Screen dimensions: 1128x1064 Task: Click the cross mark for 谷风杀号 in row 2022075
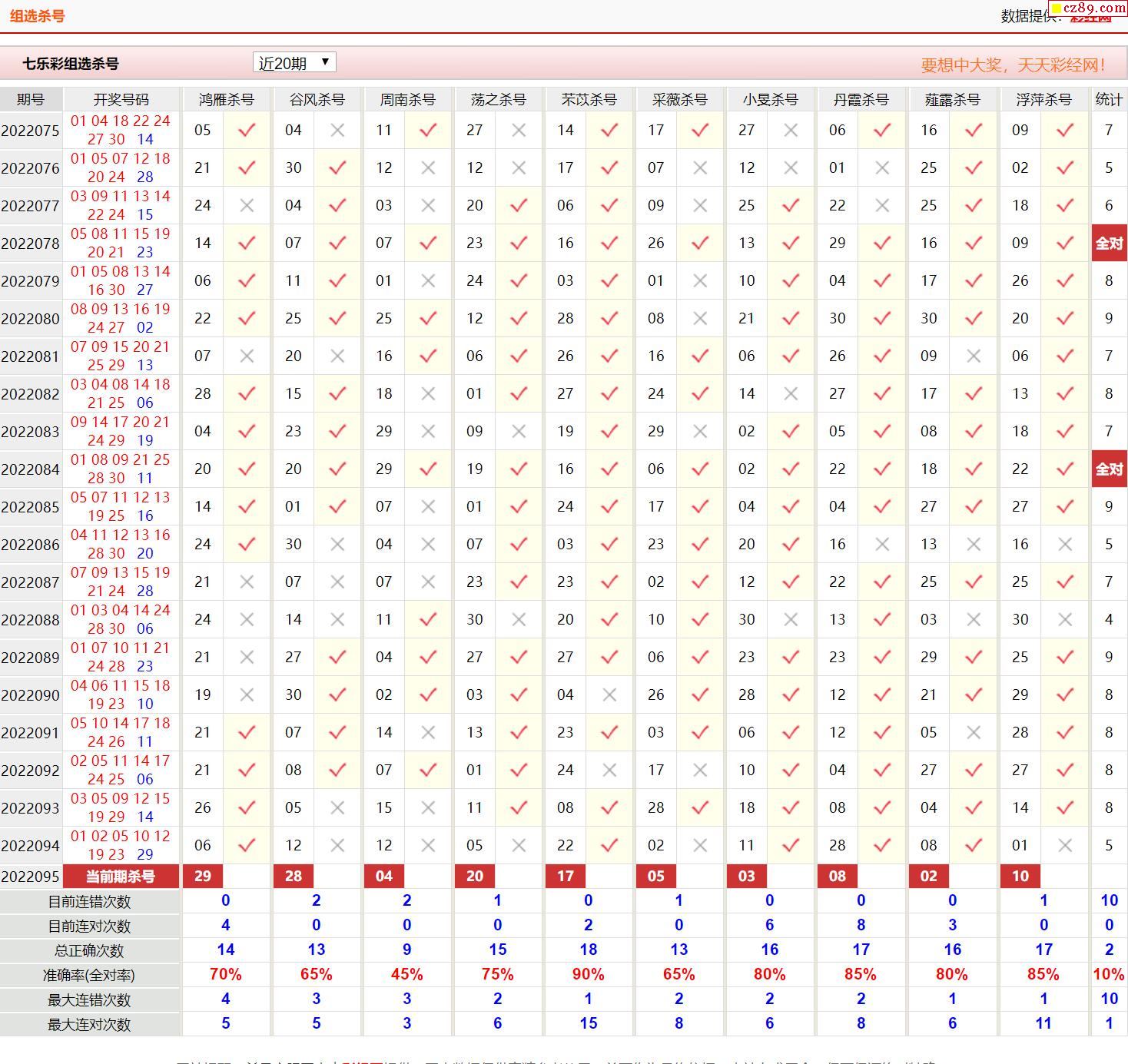click(x=337, y=131)
